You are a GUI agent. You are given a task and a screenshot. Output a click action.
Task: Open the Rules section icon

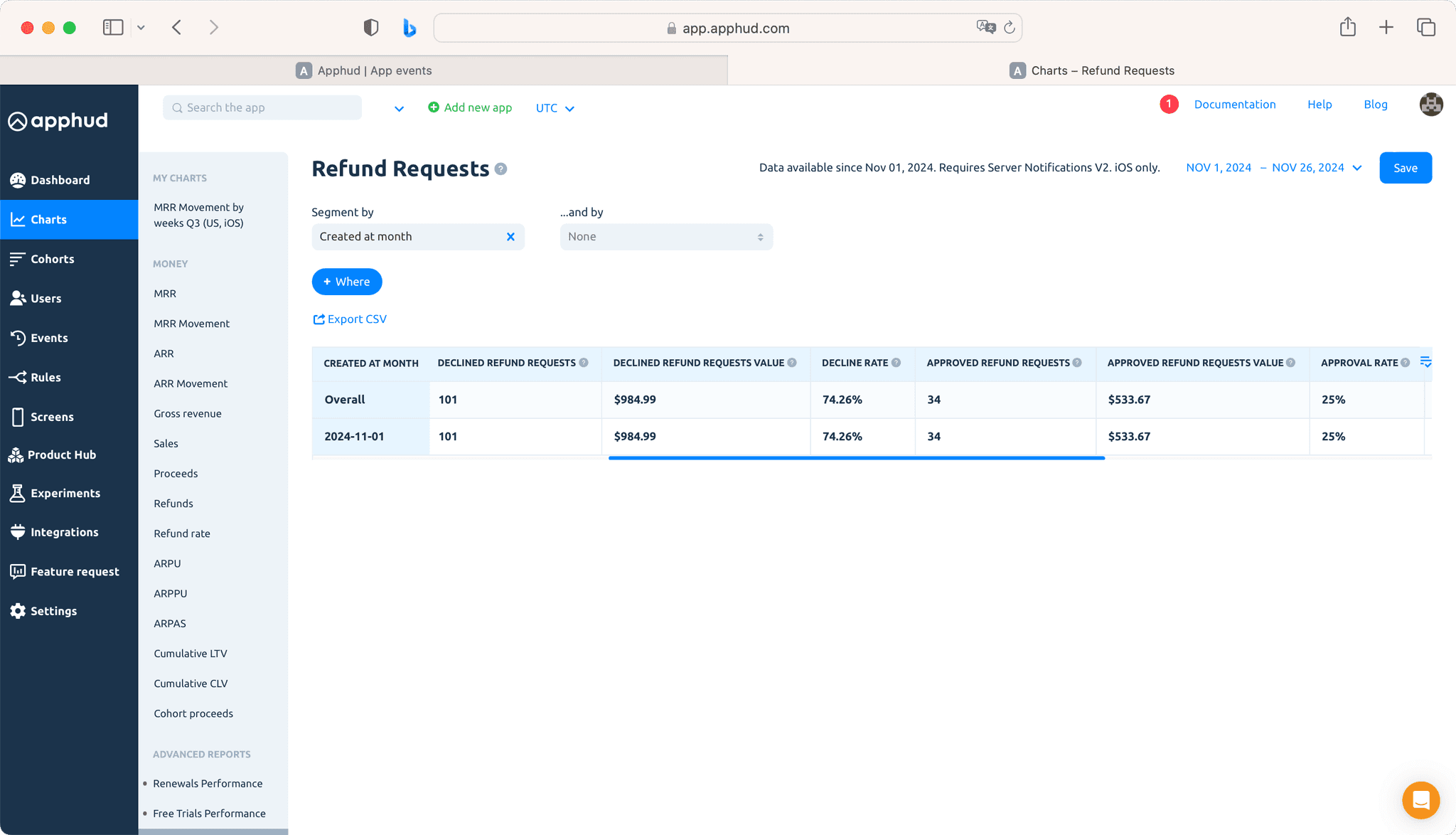(18, 377)
